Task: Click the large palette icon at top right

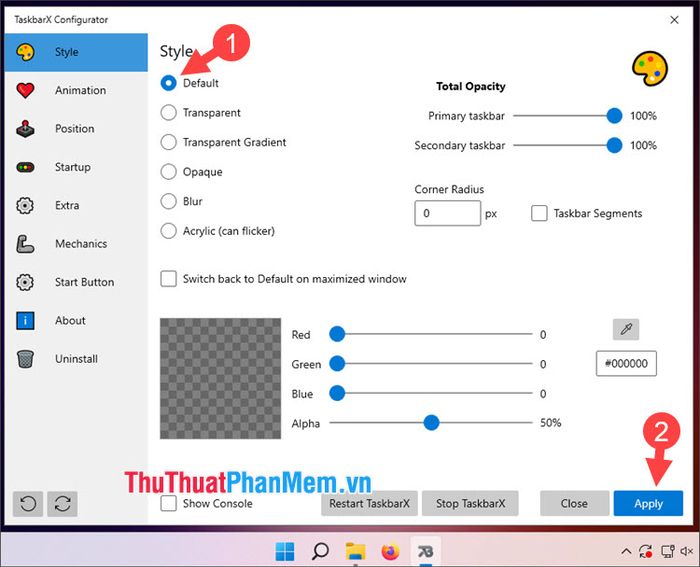Action: click(x=650, y=68)
